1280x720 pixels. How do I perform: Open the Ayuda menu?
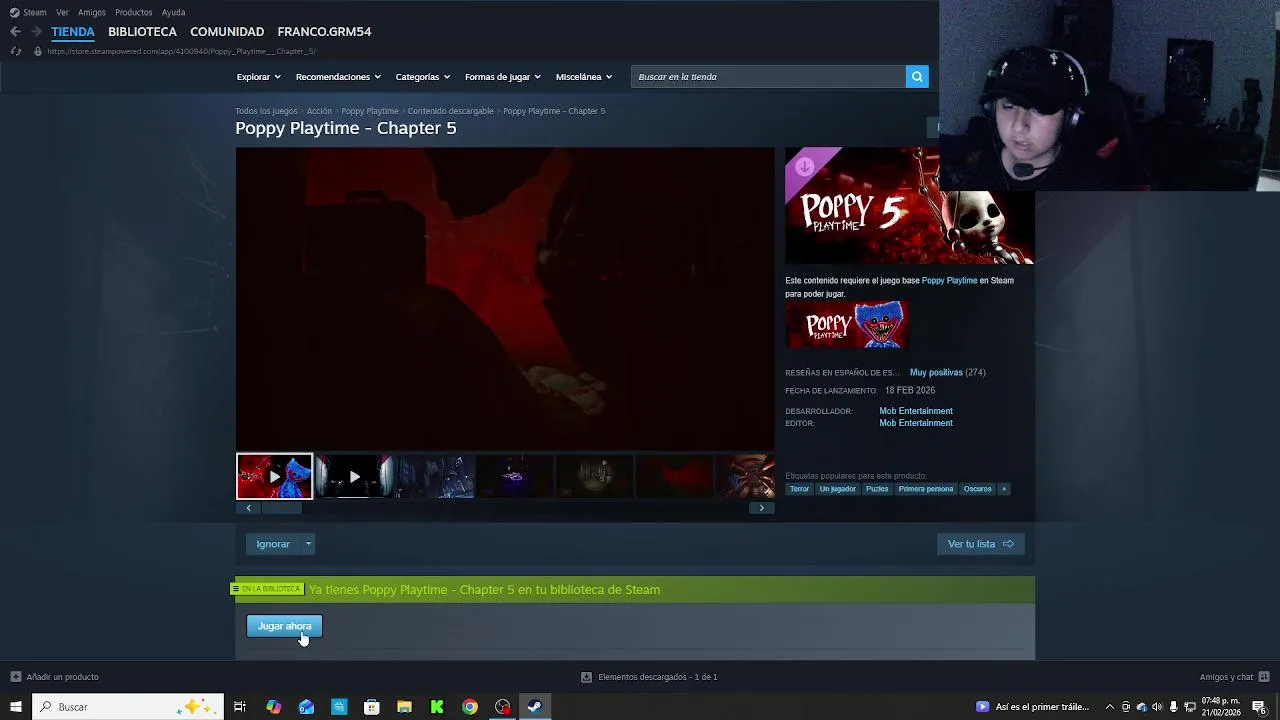[173, 12]
